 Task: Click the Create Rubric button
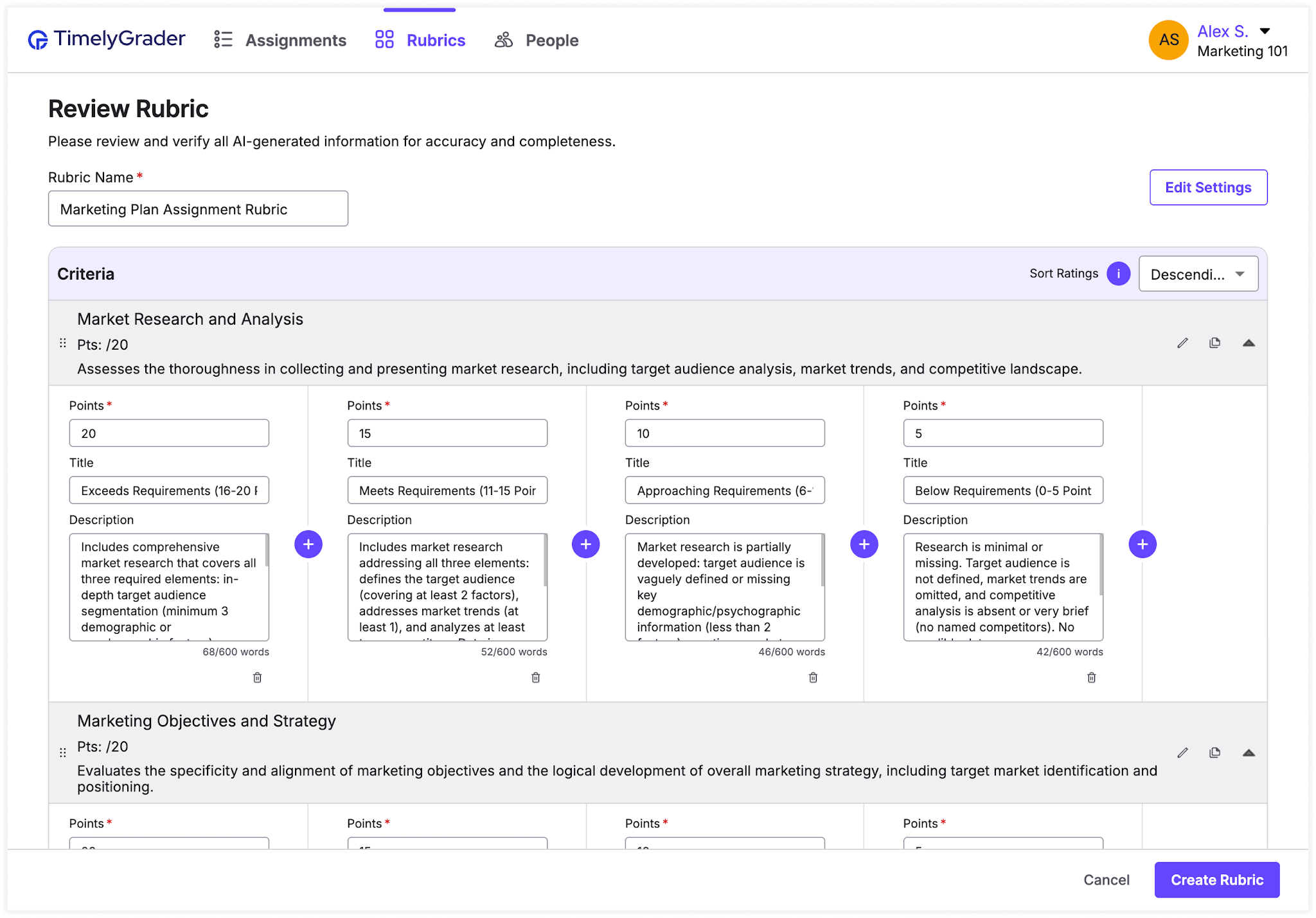point(1217,880)
